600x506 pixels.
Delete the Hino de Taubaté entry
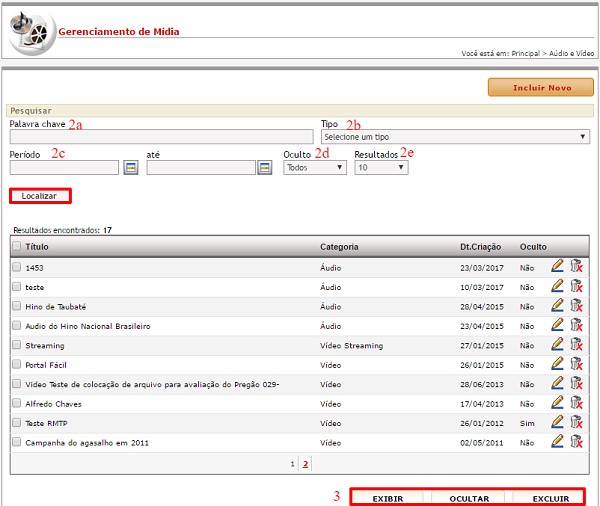pos(576,305)
